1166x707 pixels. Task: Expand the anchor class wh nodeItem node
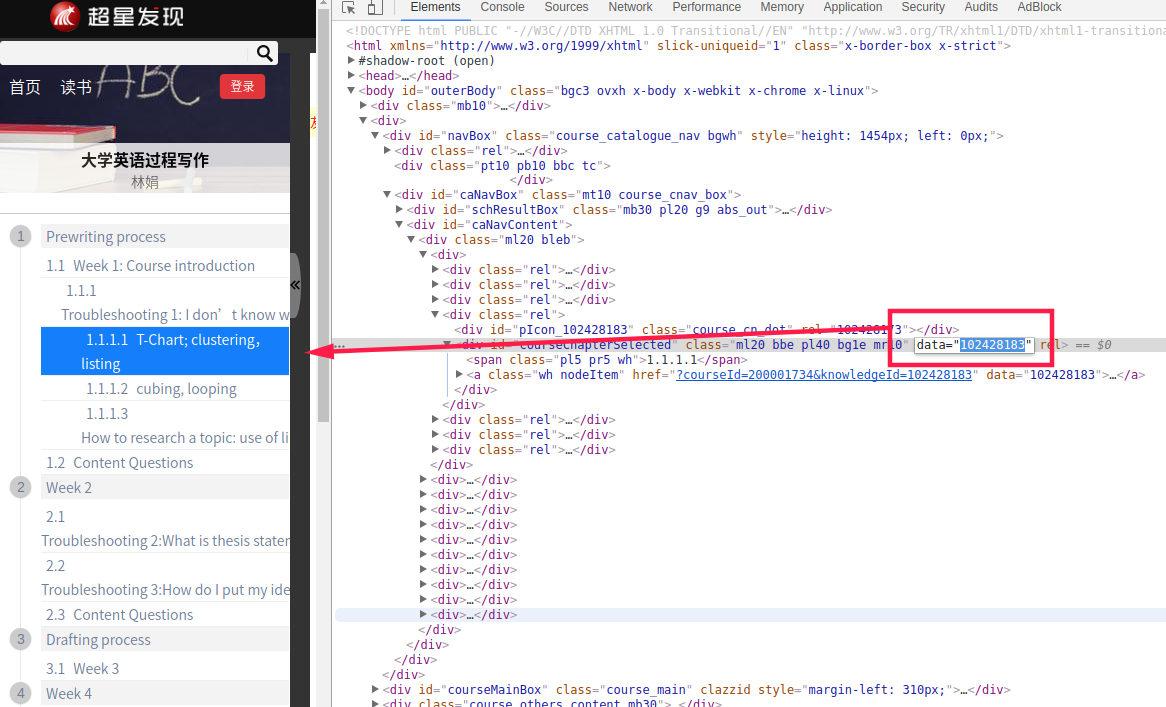click(459, 375)
